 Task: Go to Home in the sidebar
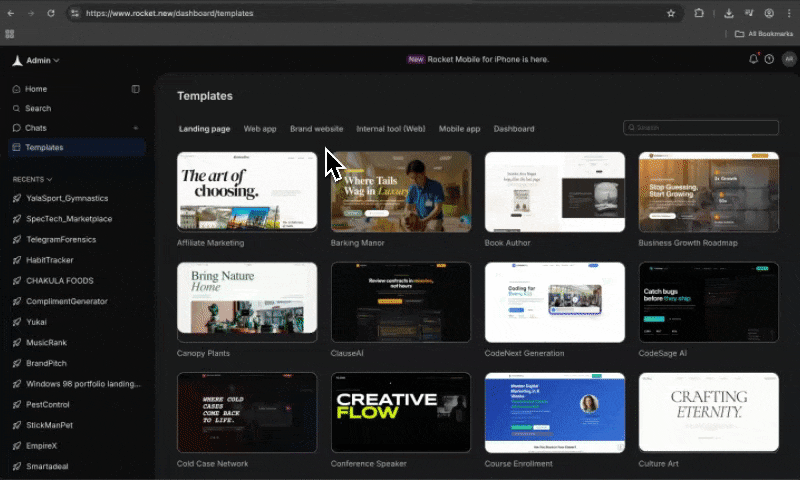coord(36,89)
